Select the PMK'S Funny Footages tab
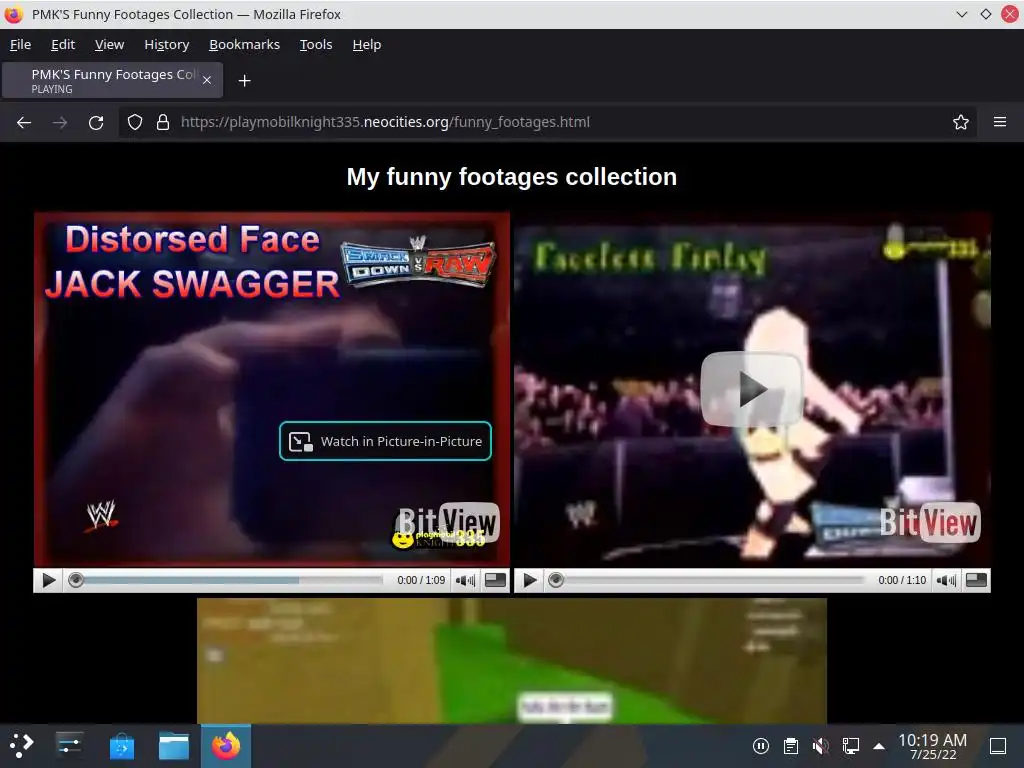The height and width of the screenshot is (768, 1024). pyautogui.click(x=112, y=80)
